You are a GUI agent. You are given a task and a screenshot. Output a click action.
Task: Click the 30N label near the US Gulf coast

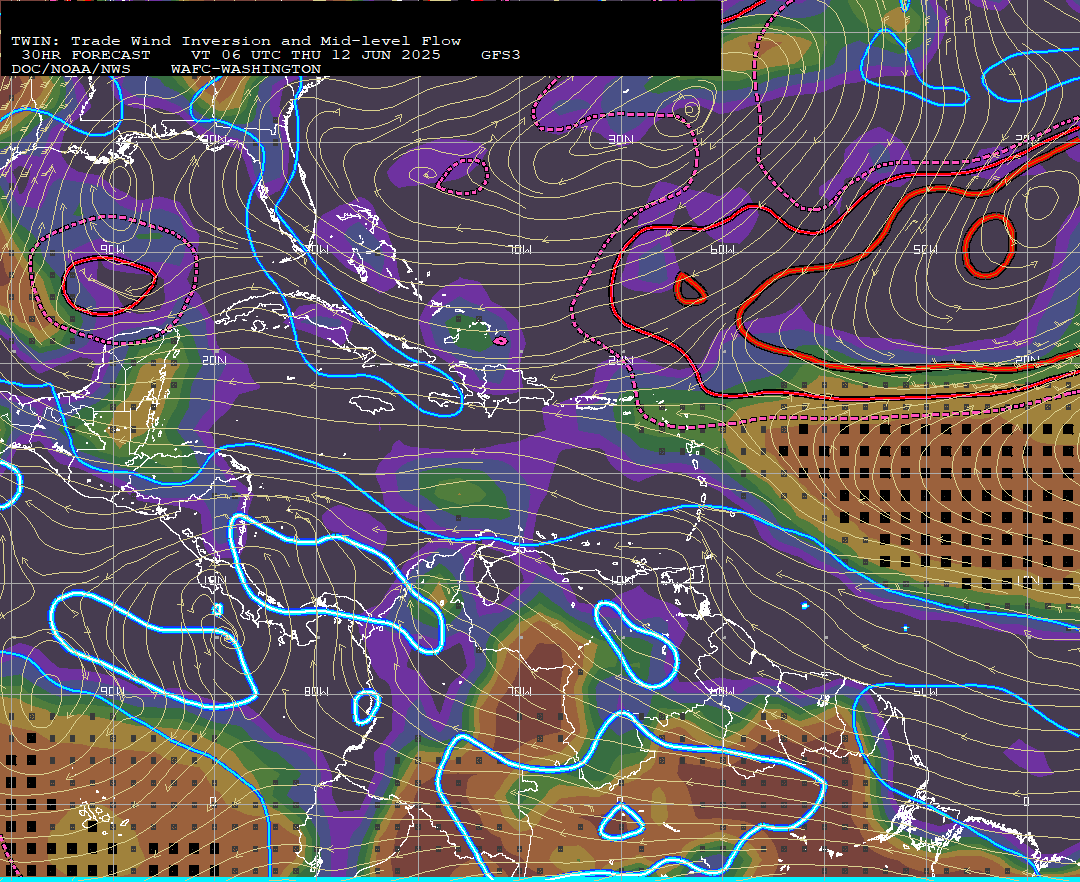pyautogui.click(x=214, y=140)
